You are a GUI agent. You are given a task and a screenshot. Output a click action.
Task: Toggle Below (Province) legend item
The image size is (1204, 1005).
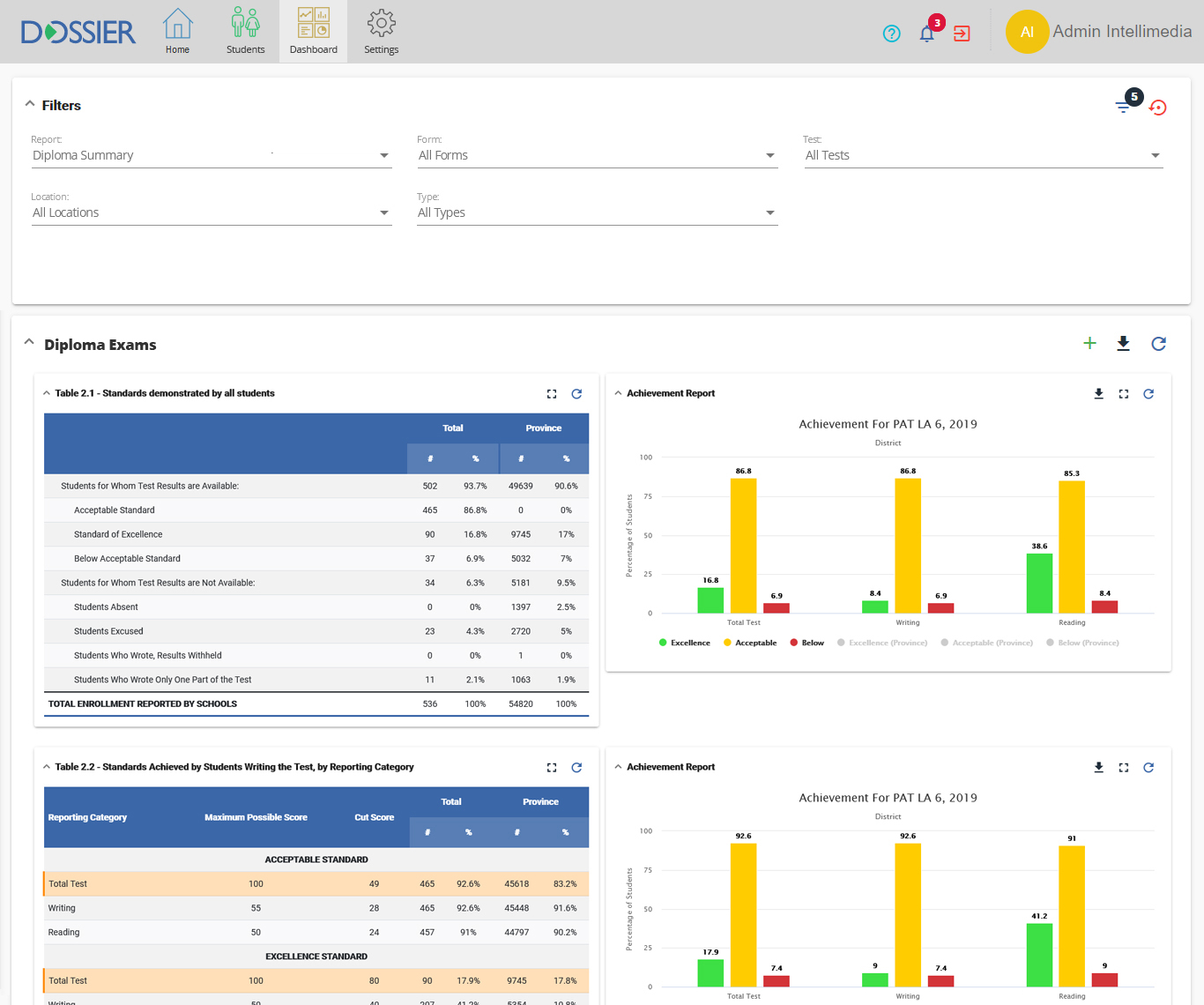[x=1082, y=643]
